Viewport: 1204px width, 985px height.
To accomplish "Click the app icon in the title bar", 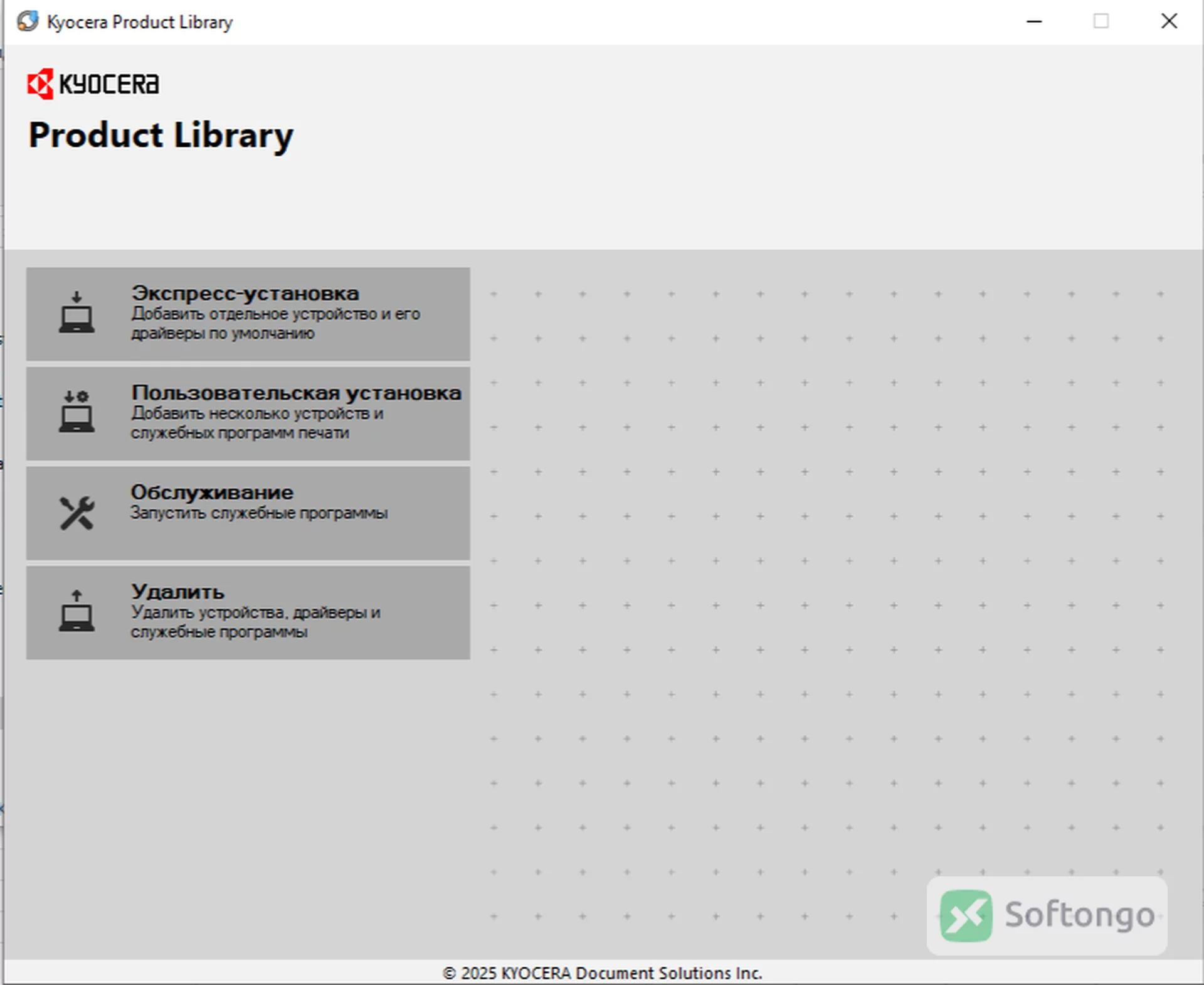I will pyautogui.click(x=28, y=21).
